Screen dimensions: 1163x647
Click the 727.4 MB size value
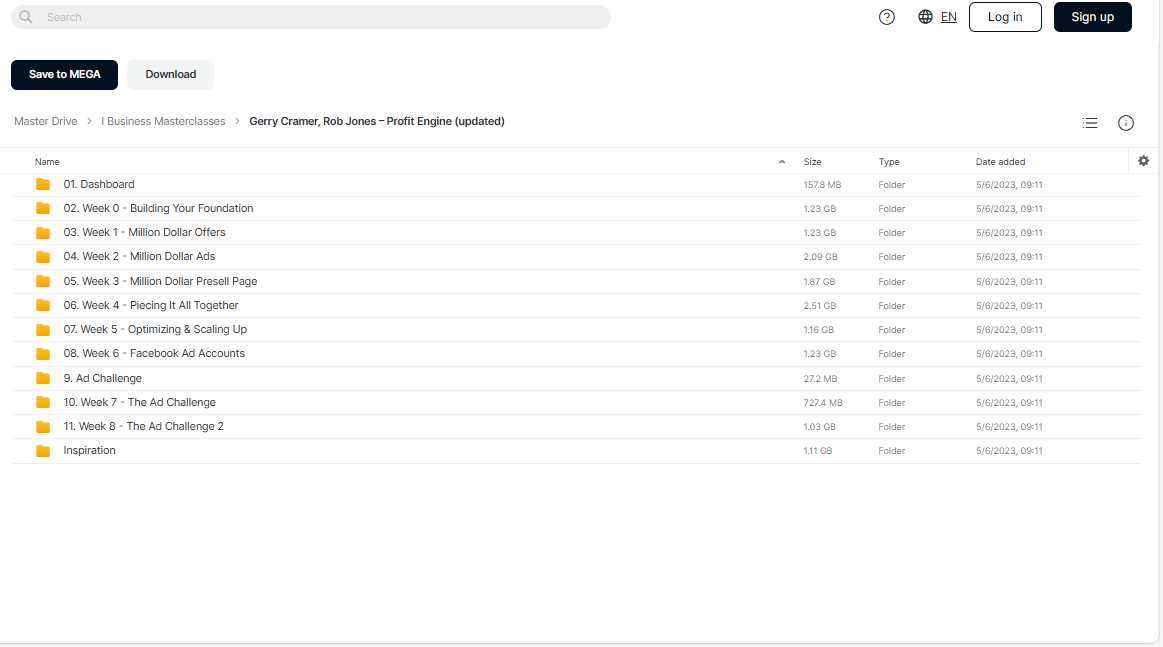pos(823,403)
